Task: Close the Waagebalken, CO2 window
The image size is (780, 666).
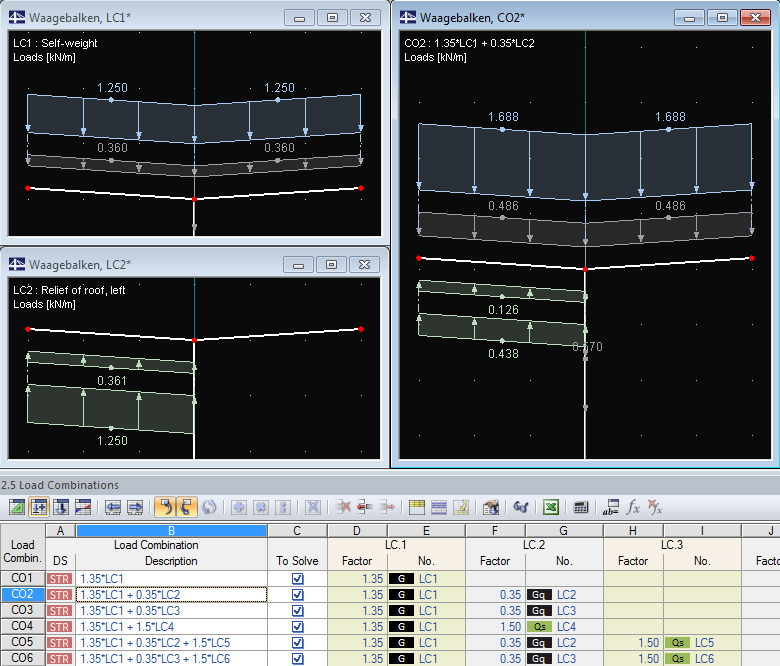Action: click(755, 18)
